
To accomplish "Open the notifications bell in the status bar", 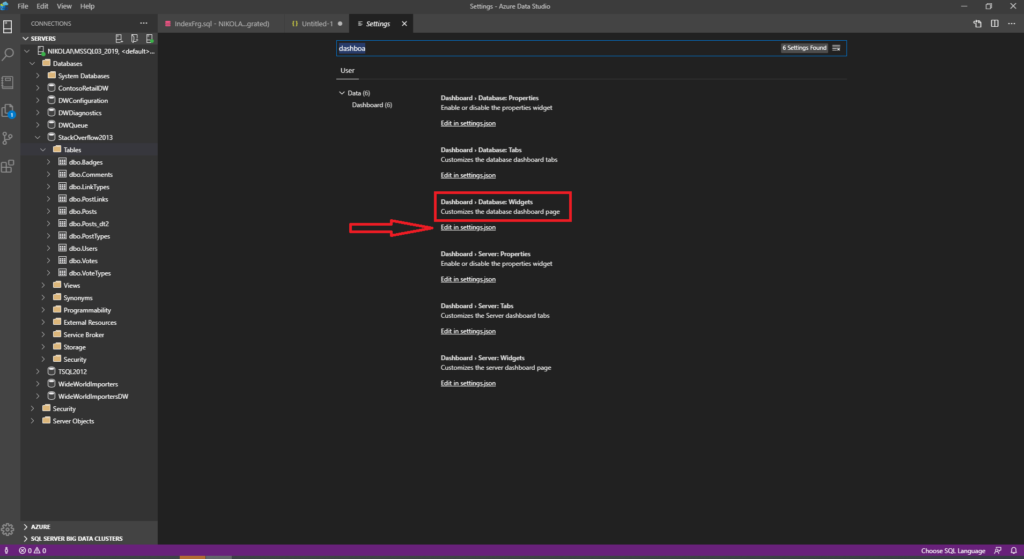I will [1014, 551].
